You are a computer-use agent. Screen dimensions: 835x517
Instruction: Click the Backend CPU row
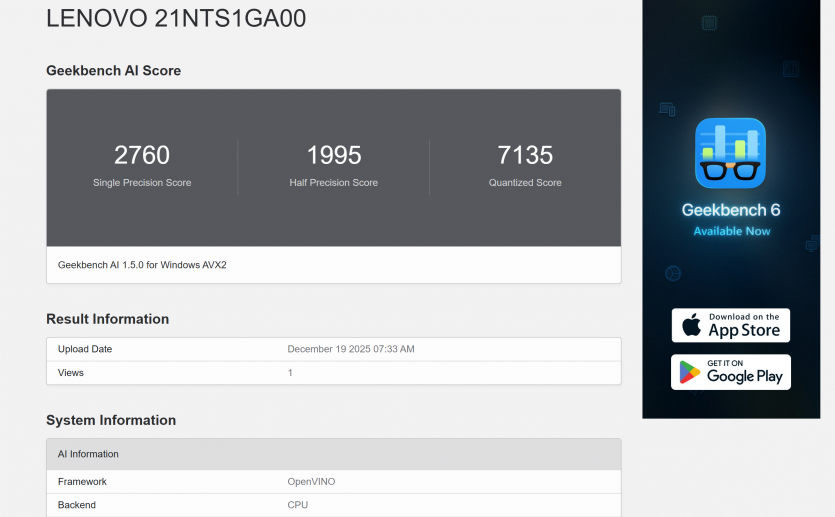(333, 505)
